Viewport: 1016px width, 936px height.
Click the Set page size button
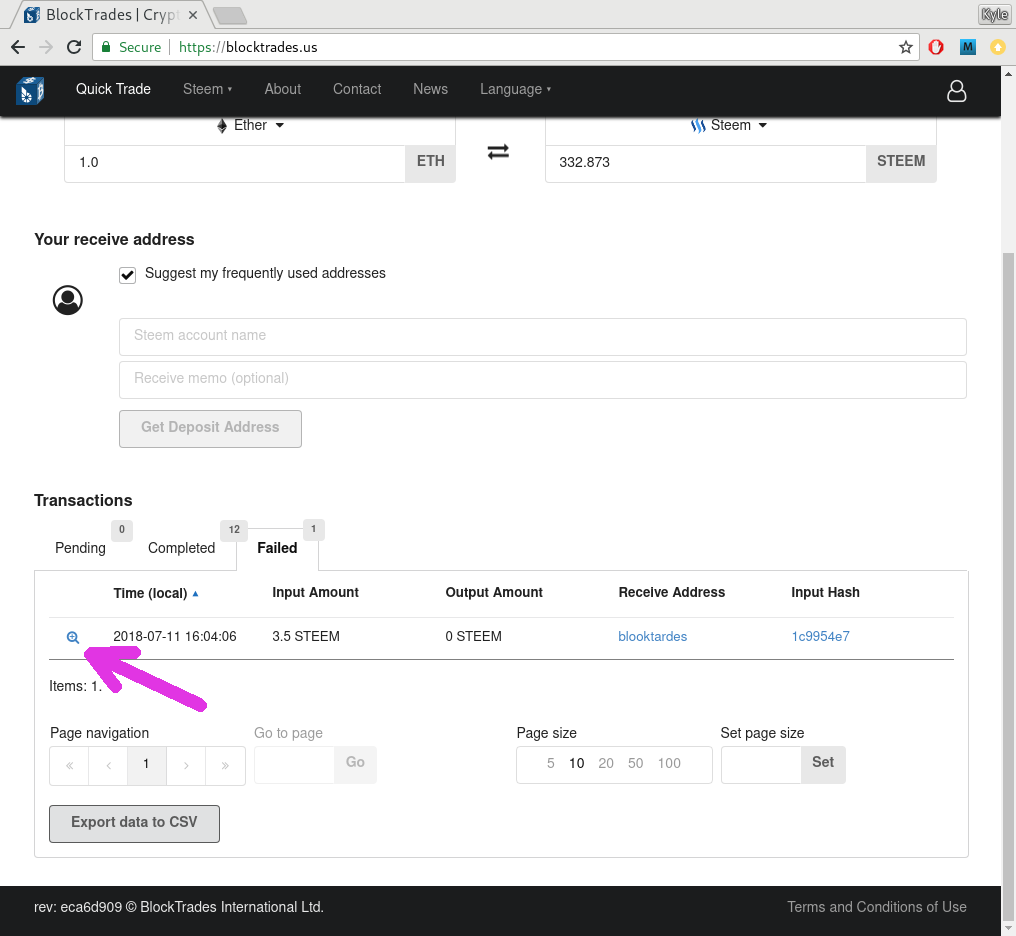[823, 764]
